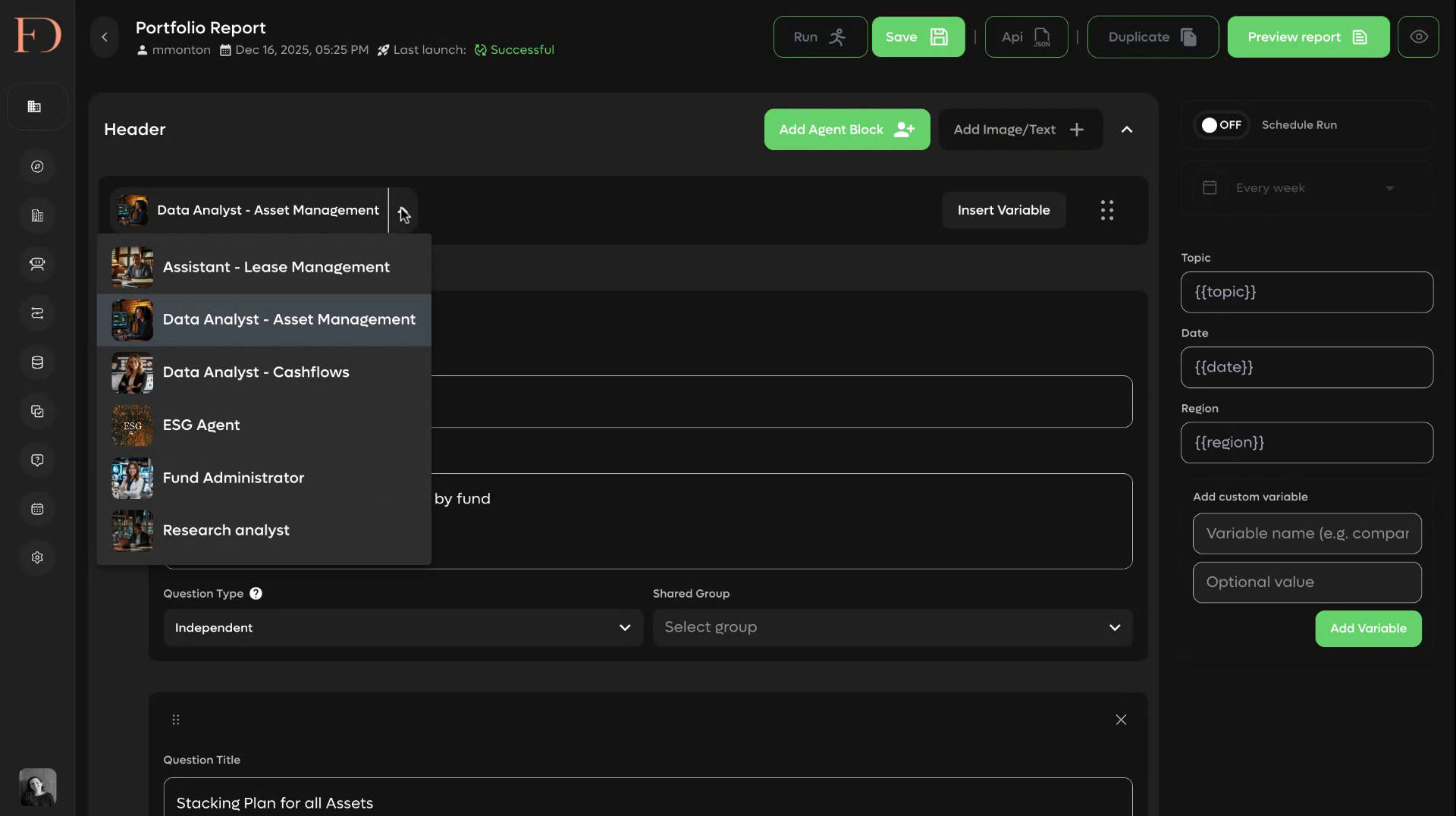Open the calendar sidebar icon
1456x816 pixels.
(37, 509)
